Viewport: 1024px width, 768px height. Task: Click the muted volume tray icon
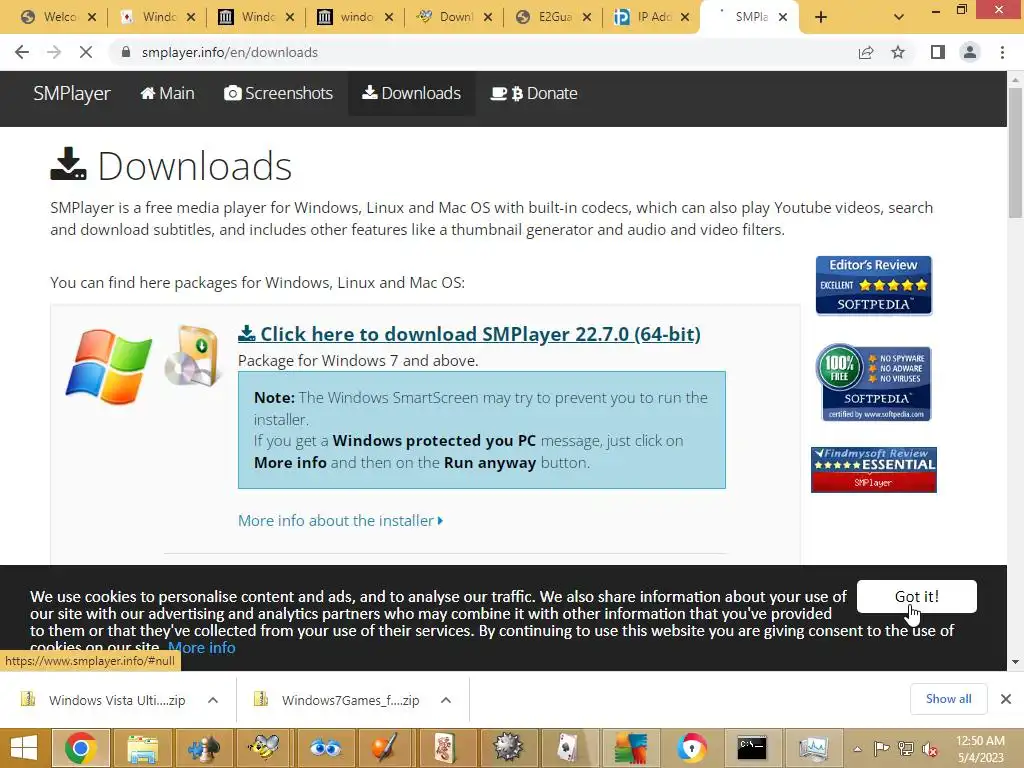(x=930, y=749)
